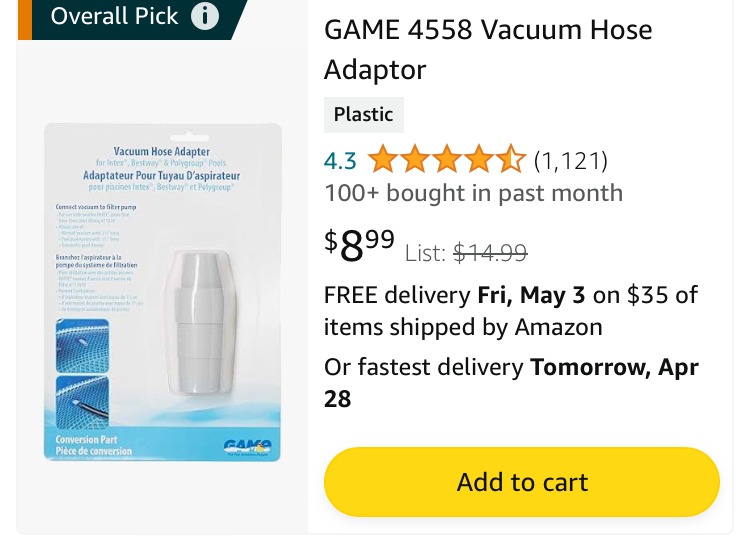Click the fastest delivery Tomorrow, Apr 28 text
The width and height of the screenshot is (750, 537).
coord(511,383)
